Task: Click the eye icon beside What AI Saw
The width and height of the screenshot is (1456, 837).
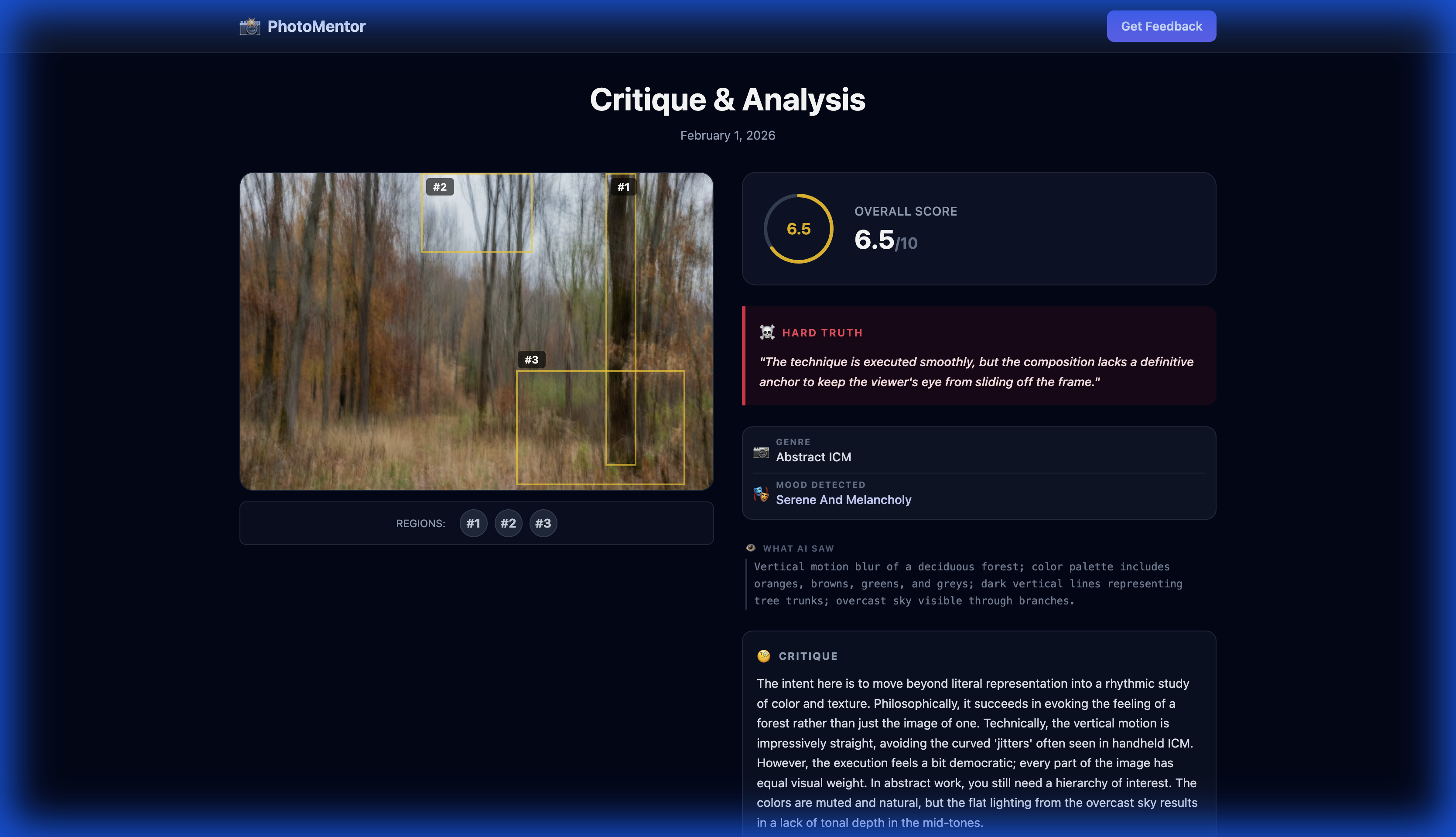Action: pyautogui.click(x=750, y=548)
